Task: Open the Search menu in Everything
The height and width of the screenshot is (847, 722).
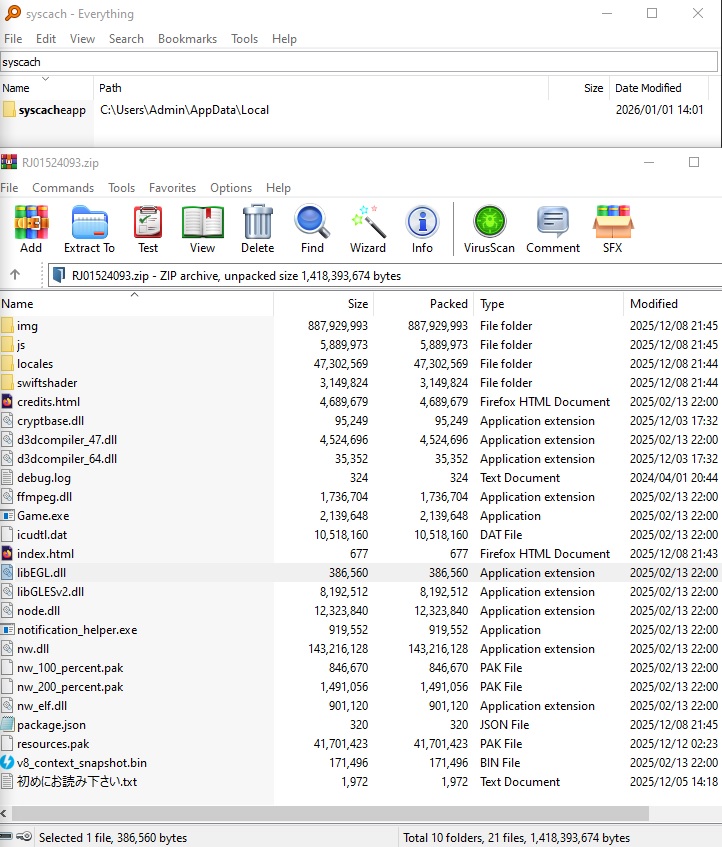Action: [x=126, y=39]
